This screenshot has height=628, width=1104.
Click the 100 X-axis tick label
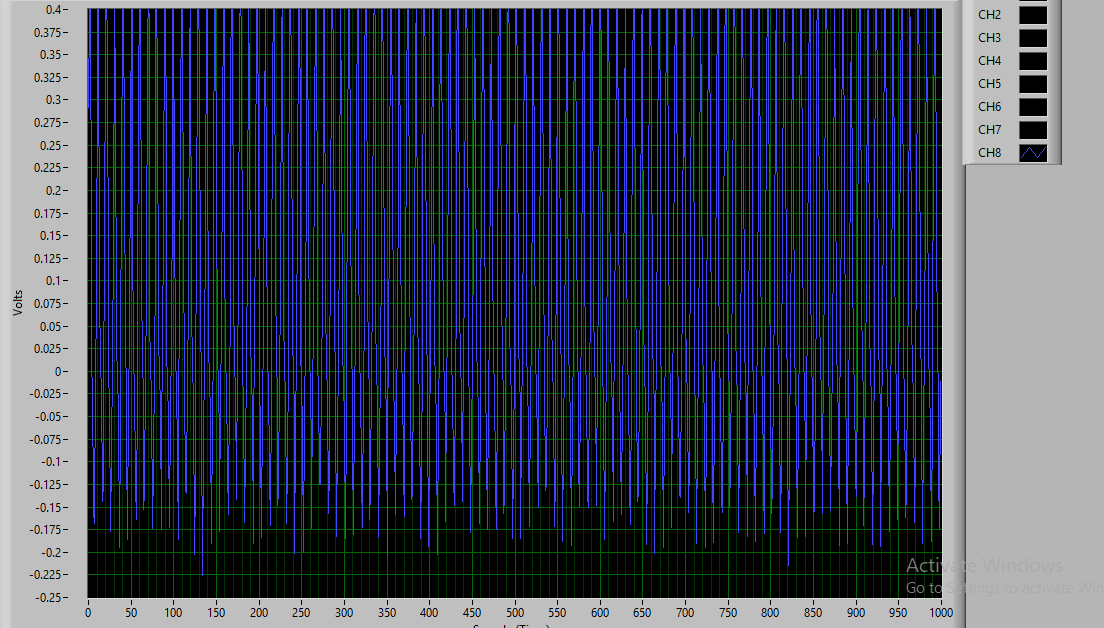pos(173,613)
